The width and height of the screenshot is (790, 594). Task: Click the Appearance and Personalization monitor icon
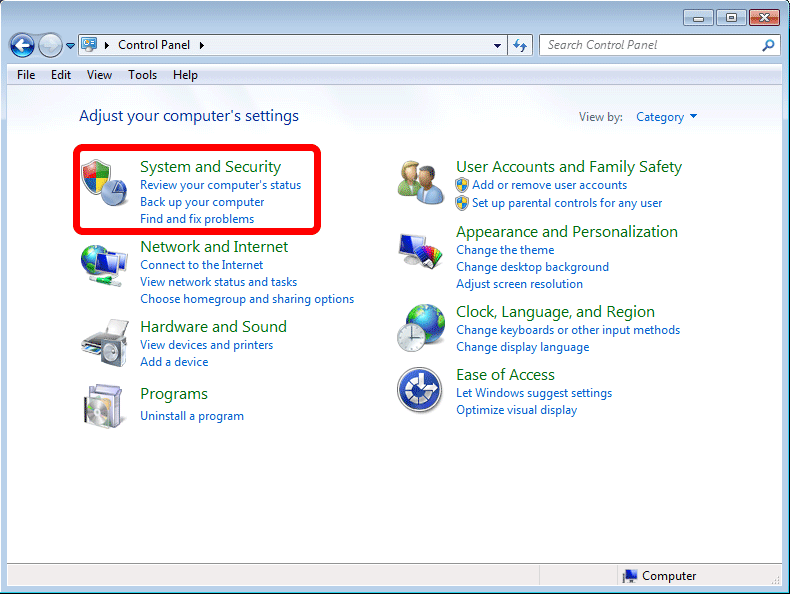[420, 250]
